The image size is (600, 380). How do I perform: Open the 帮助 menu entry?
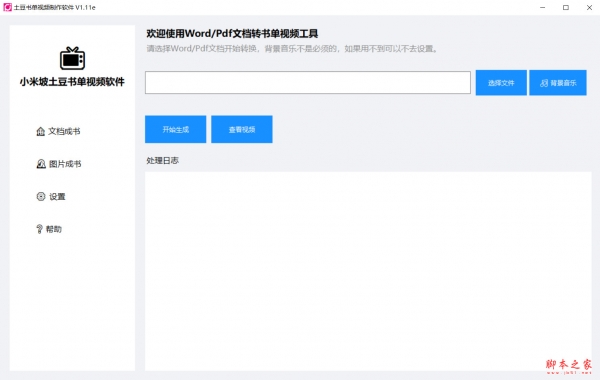[49, 229]
